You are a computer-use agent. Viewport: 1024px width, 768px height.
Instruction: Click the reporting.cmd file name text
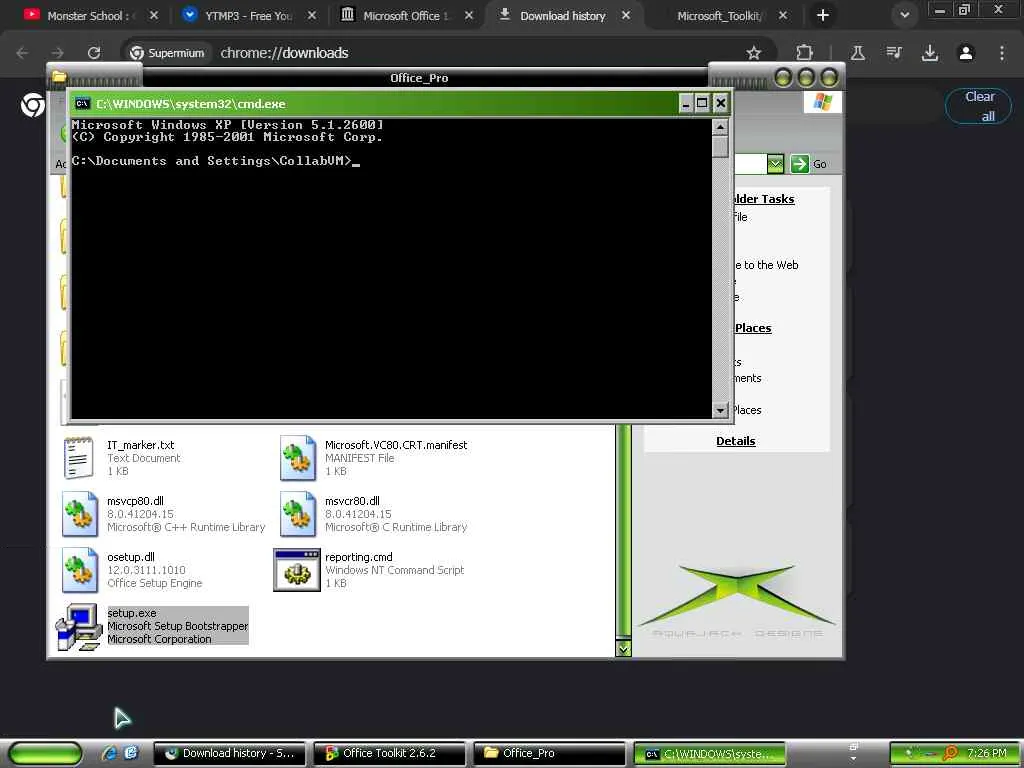coord(359,557)
